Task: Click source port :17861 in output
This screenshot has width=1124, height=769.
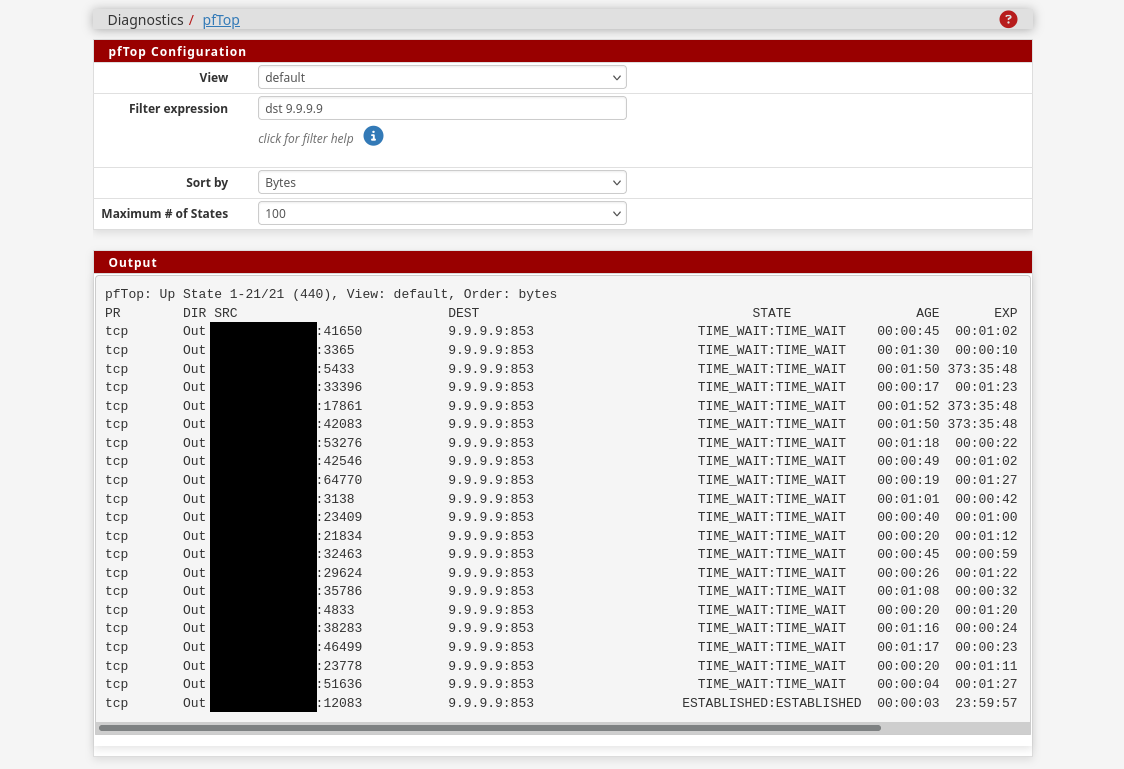Action: [340, 406]
